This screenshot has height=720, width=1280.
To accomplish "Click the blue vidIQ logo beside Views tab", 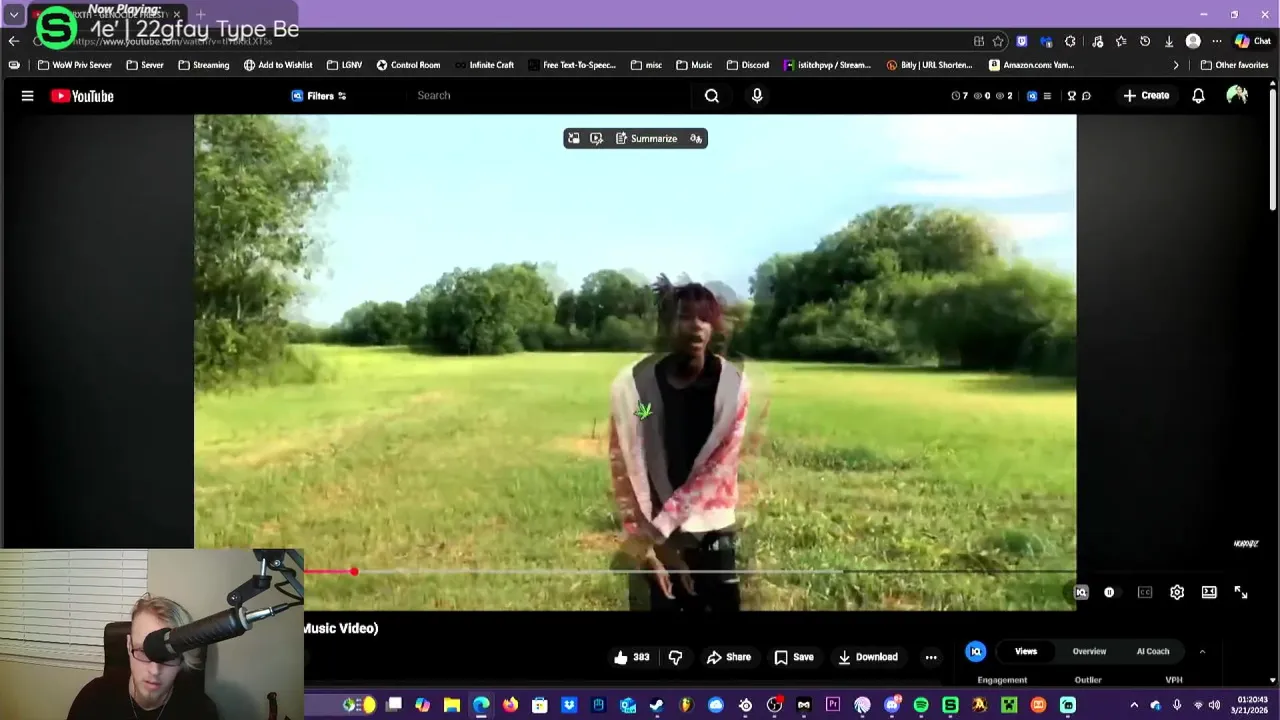I will [x=976, y=651].
